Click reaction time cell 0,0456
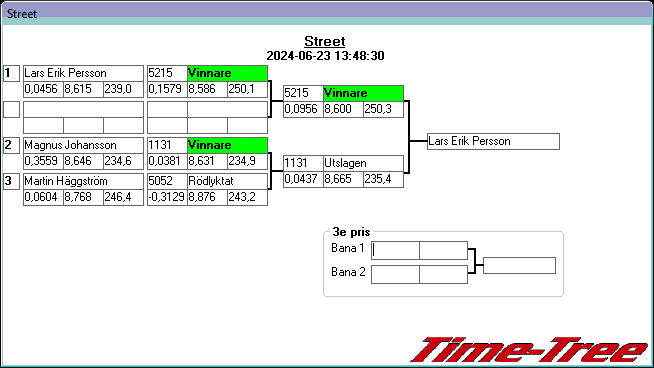 43,89
